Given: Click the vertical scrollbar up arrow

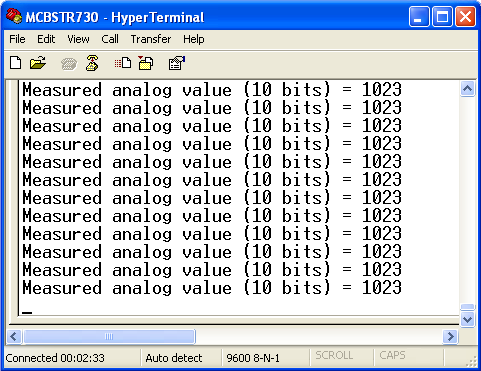Looking at the screenshot, I should click(467, 88).
